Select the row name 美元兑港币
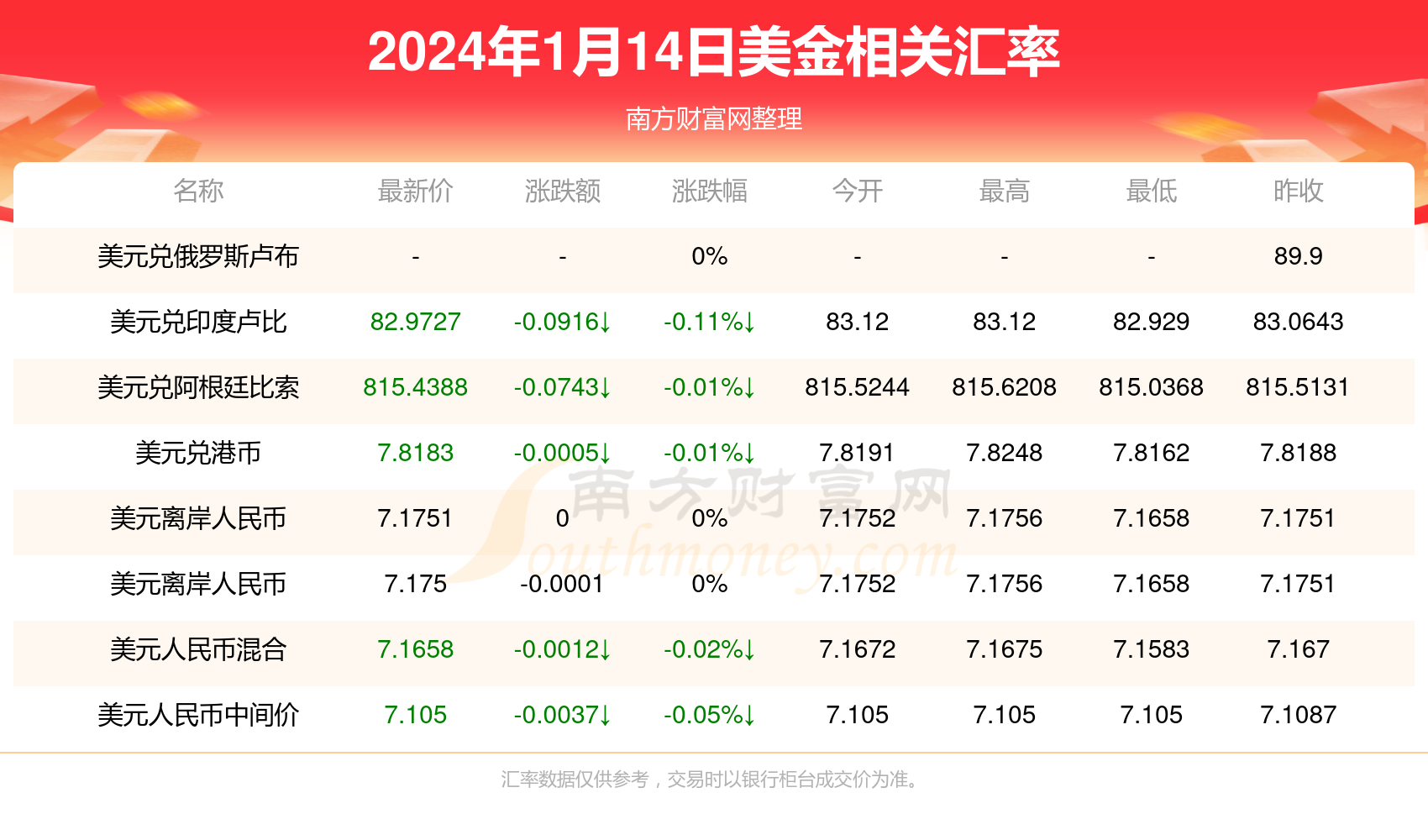 [198, 453]
